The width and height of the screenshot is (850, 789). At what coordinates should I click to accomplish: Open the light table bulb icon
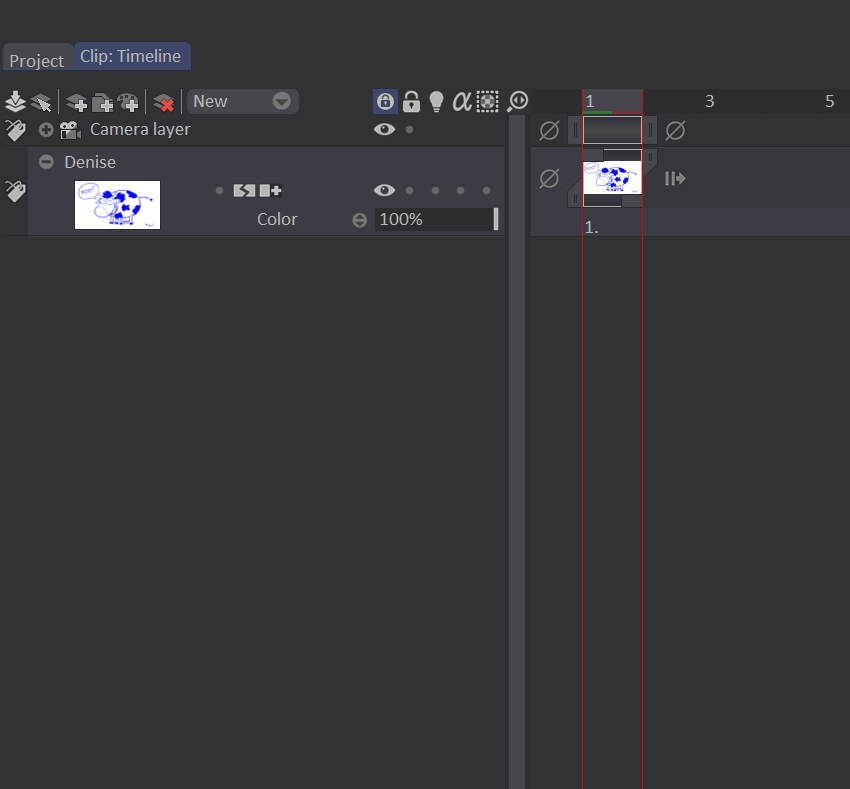(436, 101)
